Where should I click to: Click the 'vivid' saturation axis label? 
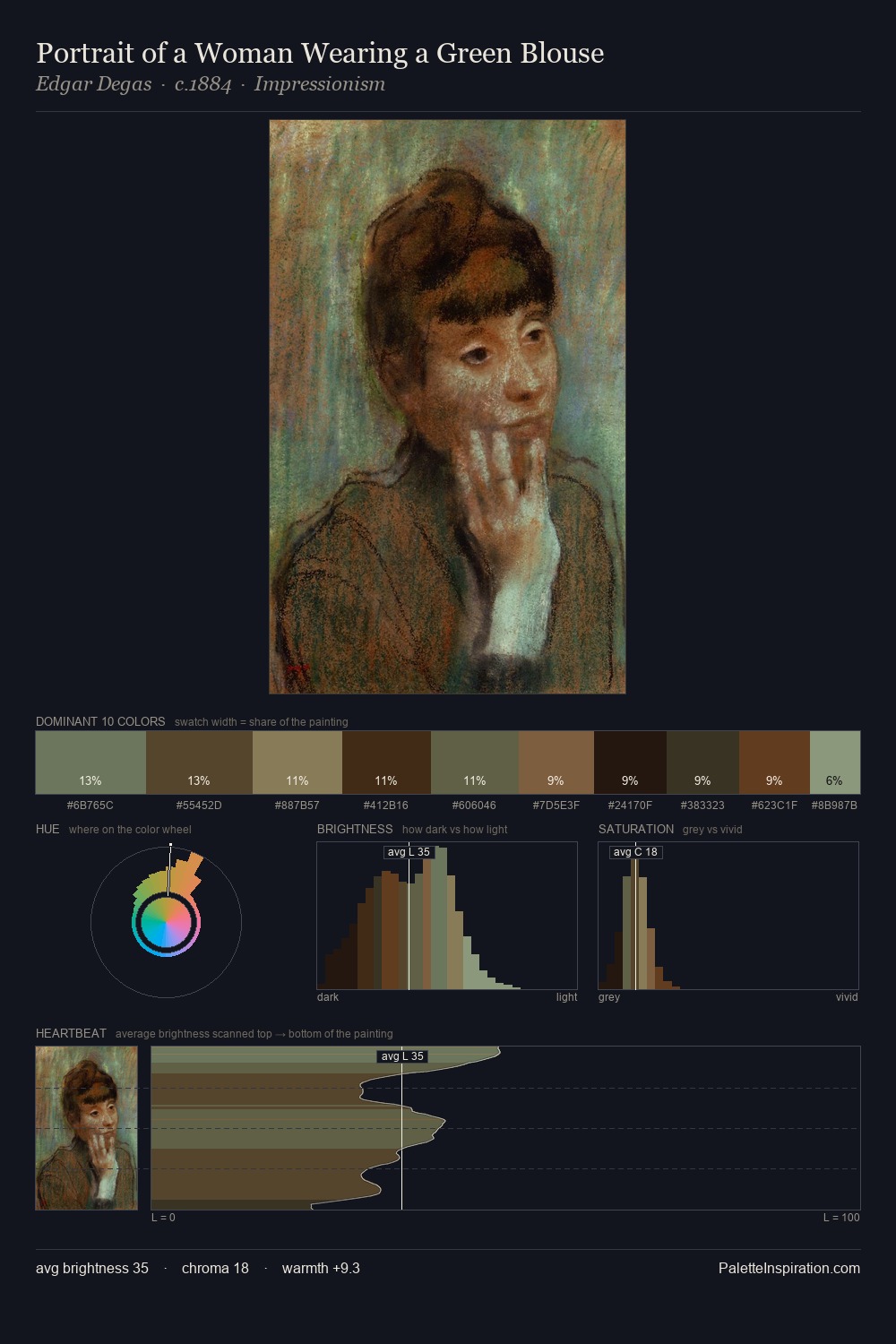[847, 997]
